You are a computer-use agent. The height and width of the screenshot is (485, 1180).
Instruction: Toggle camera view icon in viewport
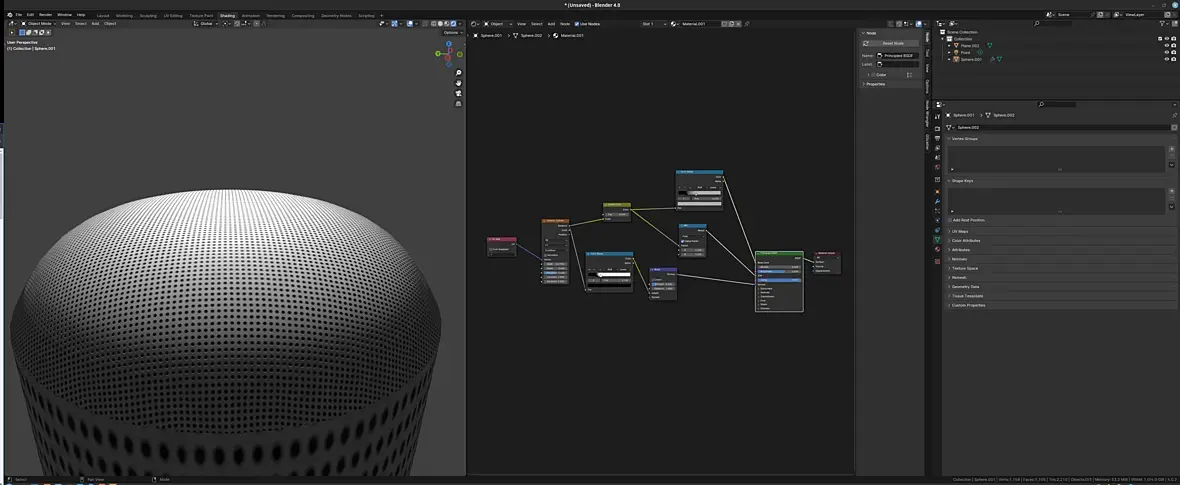(458, 93)
